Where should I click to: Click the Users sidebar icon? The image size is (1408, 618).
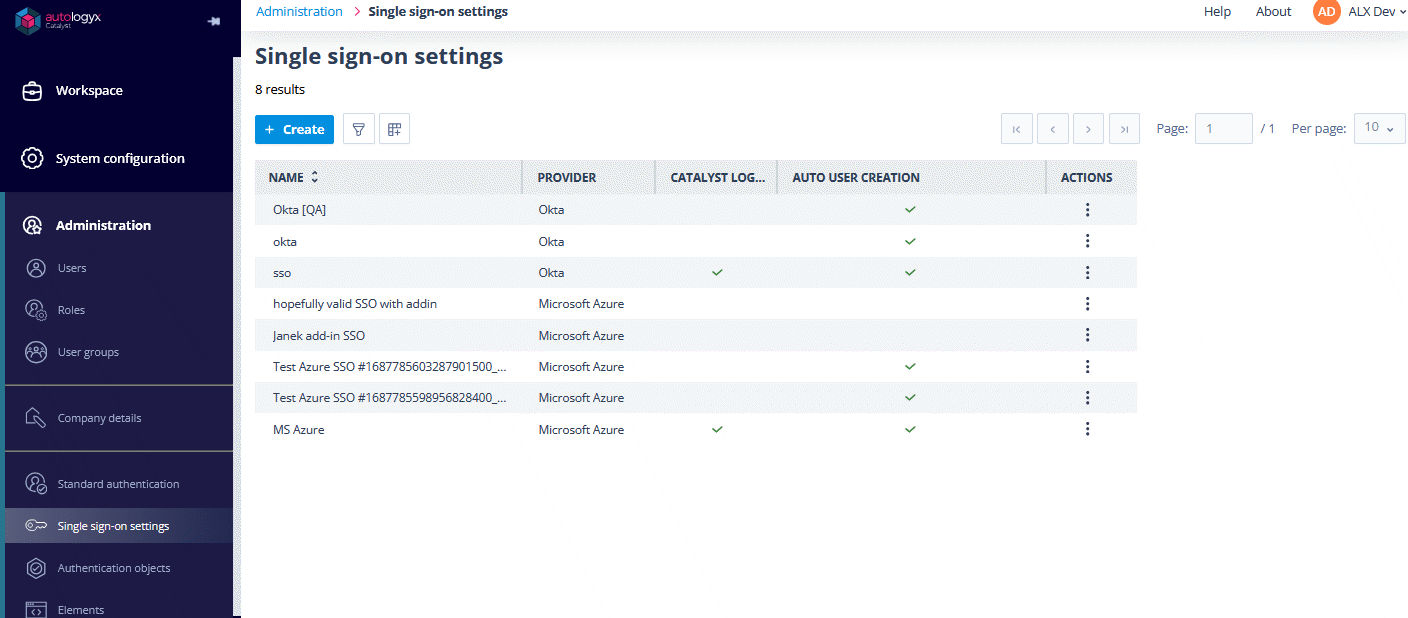point(36,268)
